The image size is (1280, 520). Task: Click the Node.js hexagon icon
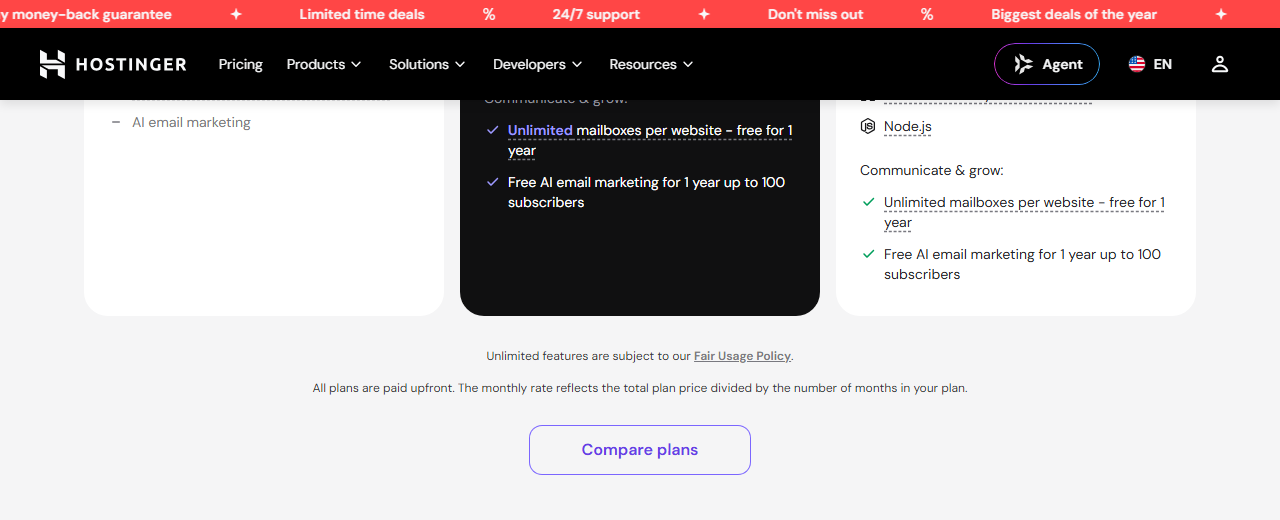tap(868, 126)
